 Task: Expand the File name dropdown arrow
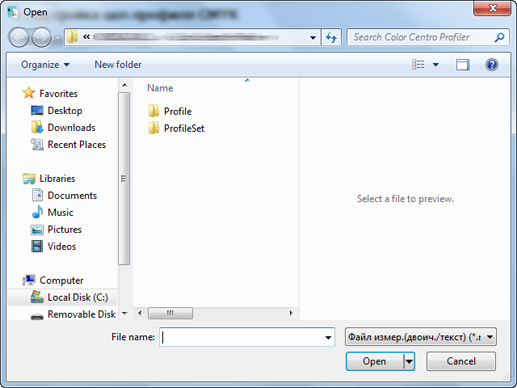coord(328,337)
